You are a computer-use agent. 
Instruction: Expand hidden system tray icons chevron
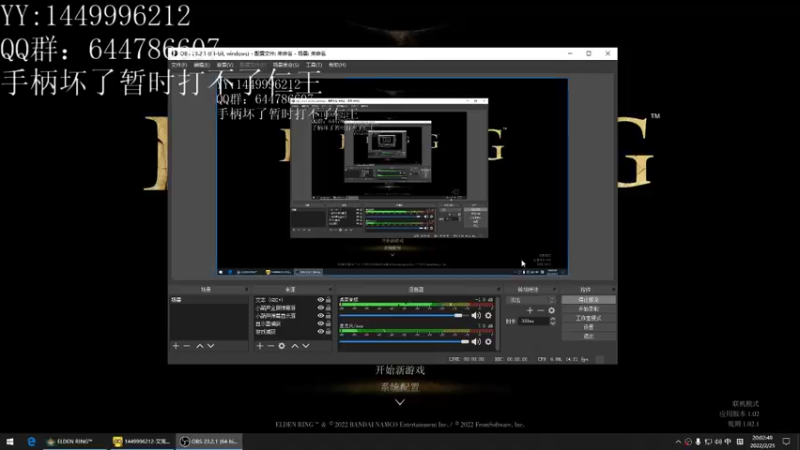tap(678, 442)
